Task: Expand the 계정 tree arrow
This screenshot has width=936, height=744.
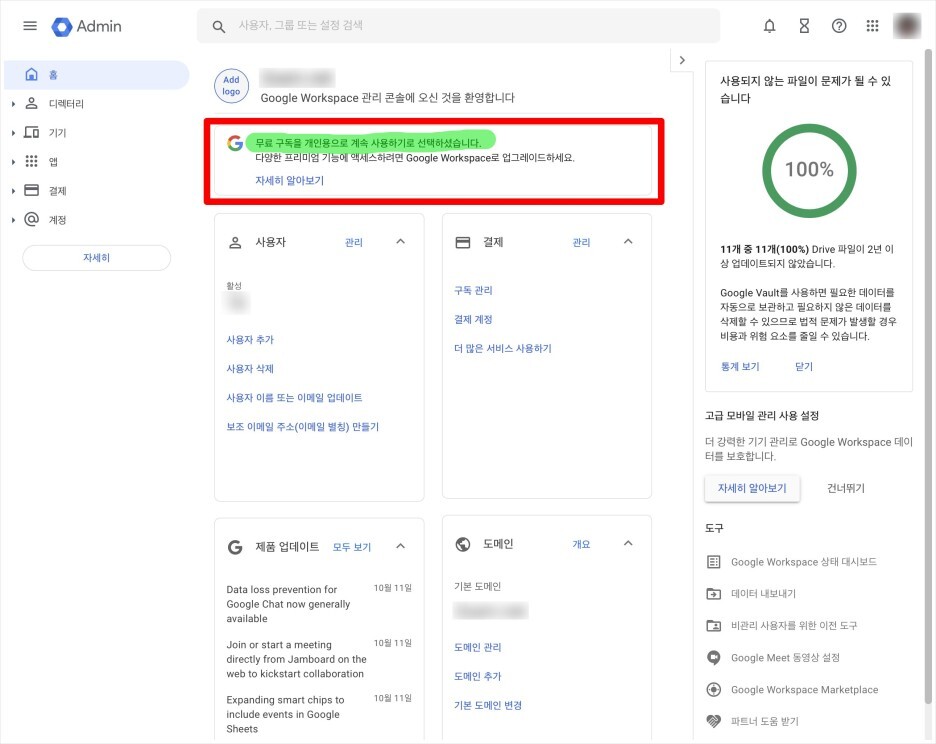Action: coord(13,220)
